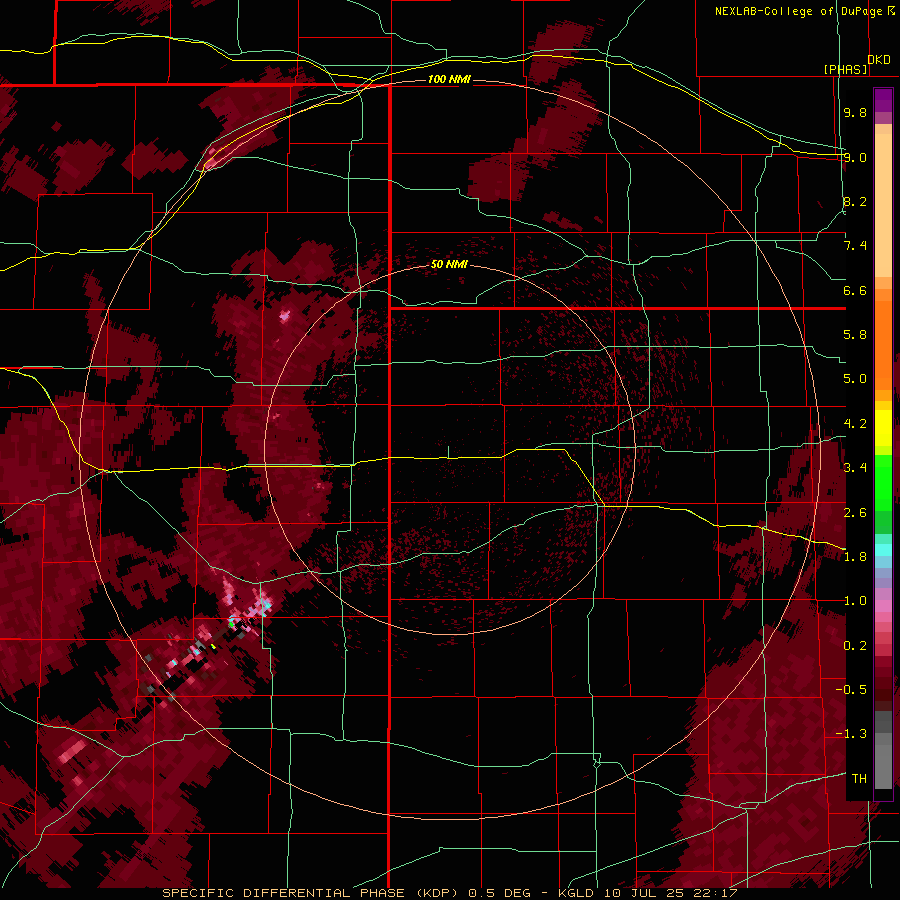Click the 6.6 scale label
This screenshot has width=900, height=900.
point(855,290)
